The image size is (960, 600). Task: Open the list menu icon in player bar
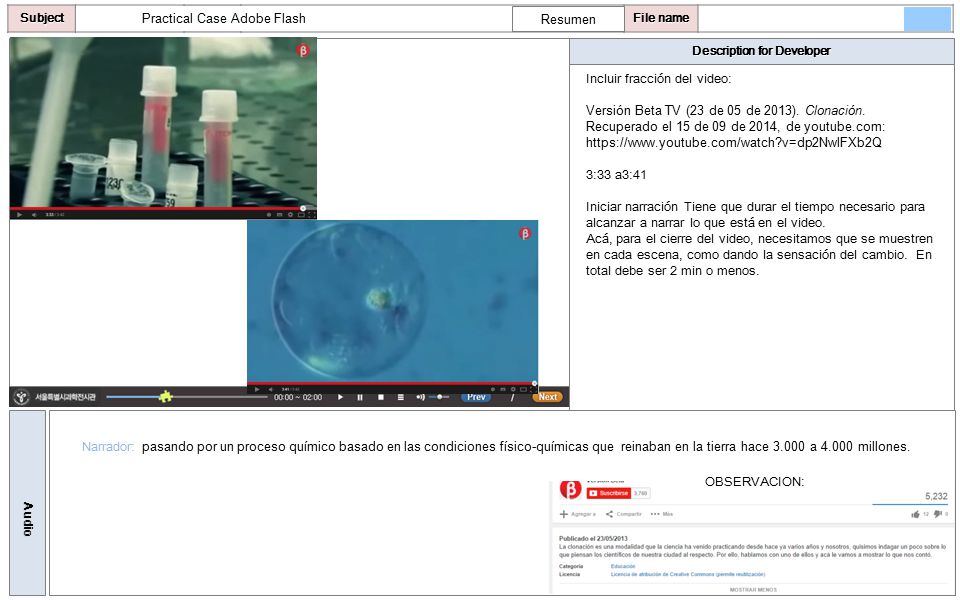pos(400,397)
